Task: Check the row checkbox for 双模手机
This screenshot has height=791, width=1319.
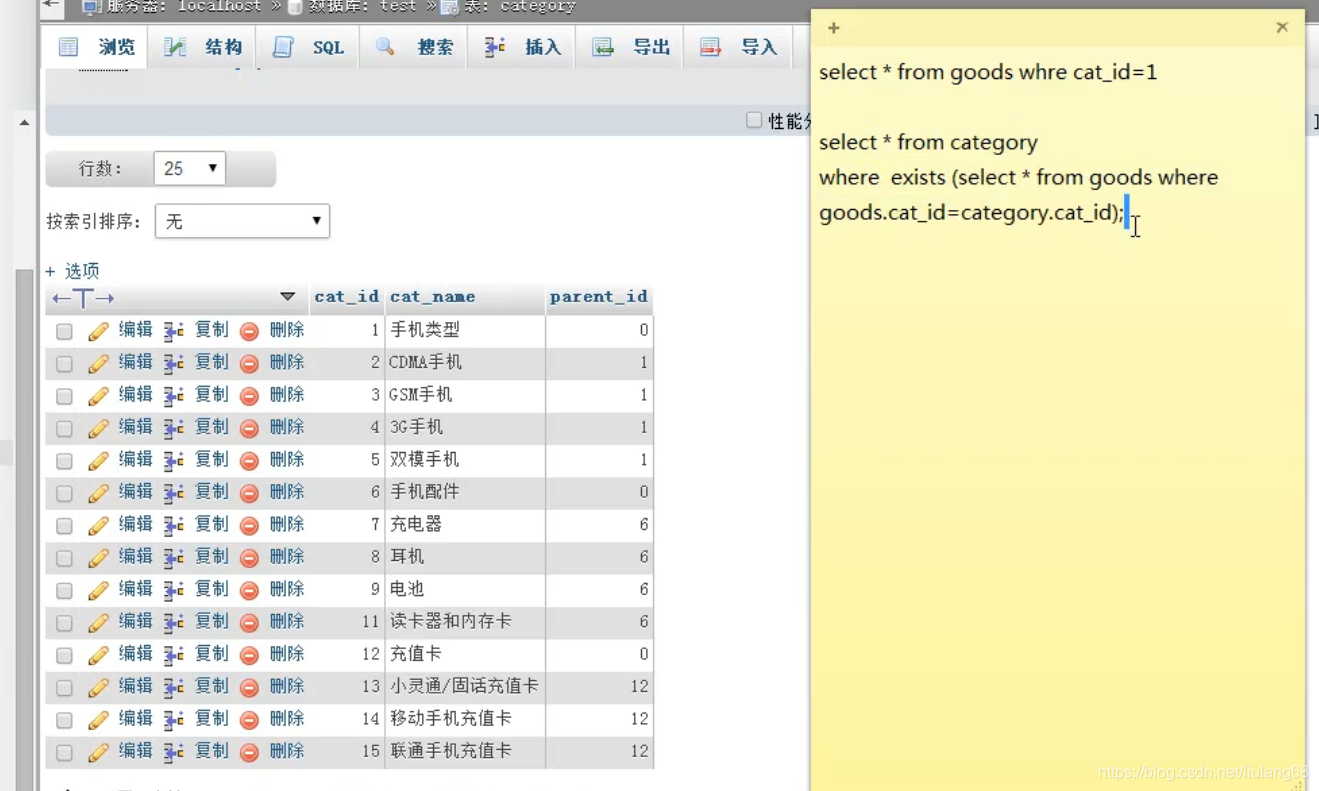Action: tap(64, 461)
